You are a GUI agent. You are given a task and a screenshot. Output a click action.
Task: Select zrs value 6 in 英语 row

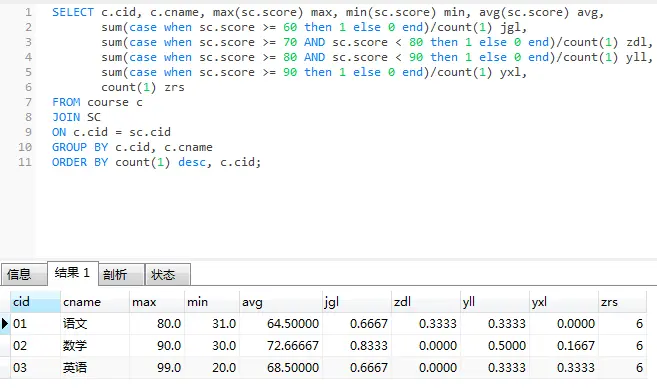point(622,367)
